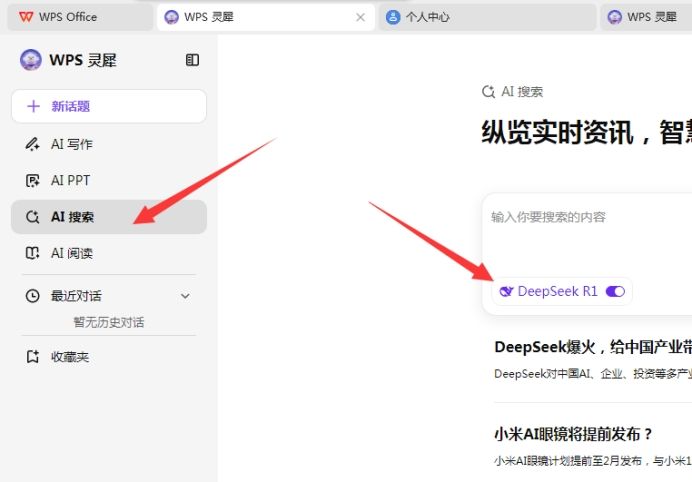Expand the 最近对话 chevron
This screenshot has width=692, height=482.
coord(185,296)
